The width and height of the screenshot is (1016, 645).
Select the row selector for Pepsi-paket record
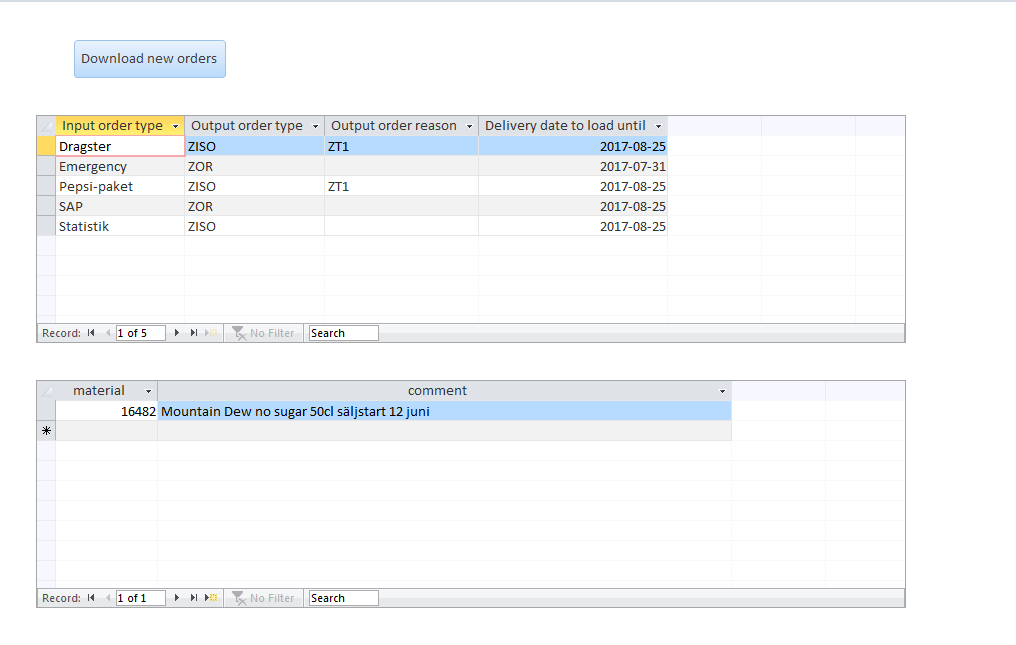click(x=46, y=187)
